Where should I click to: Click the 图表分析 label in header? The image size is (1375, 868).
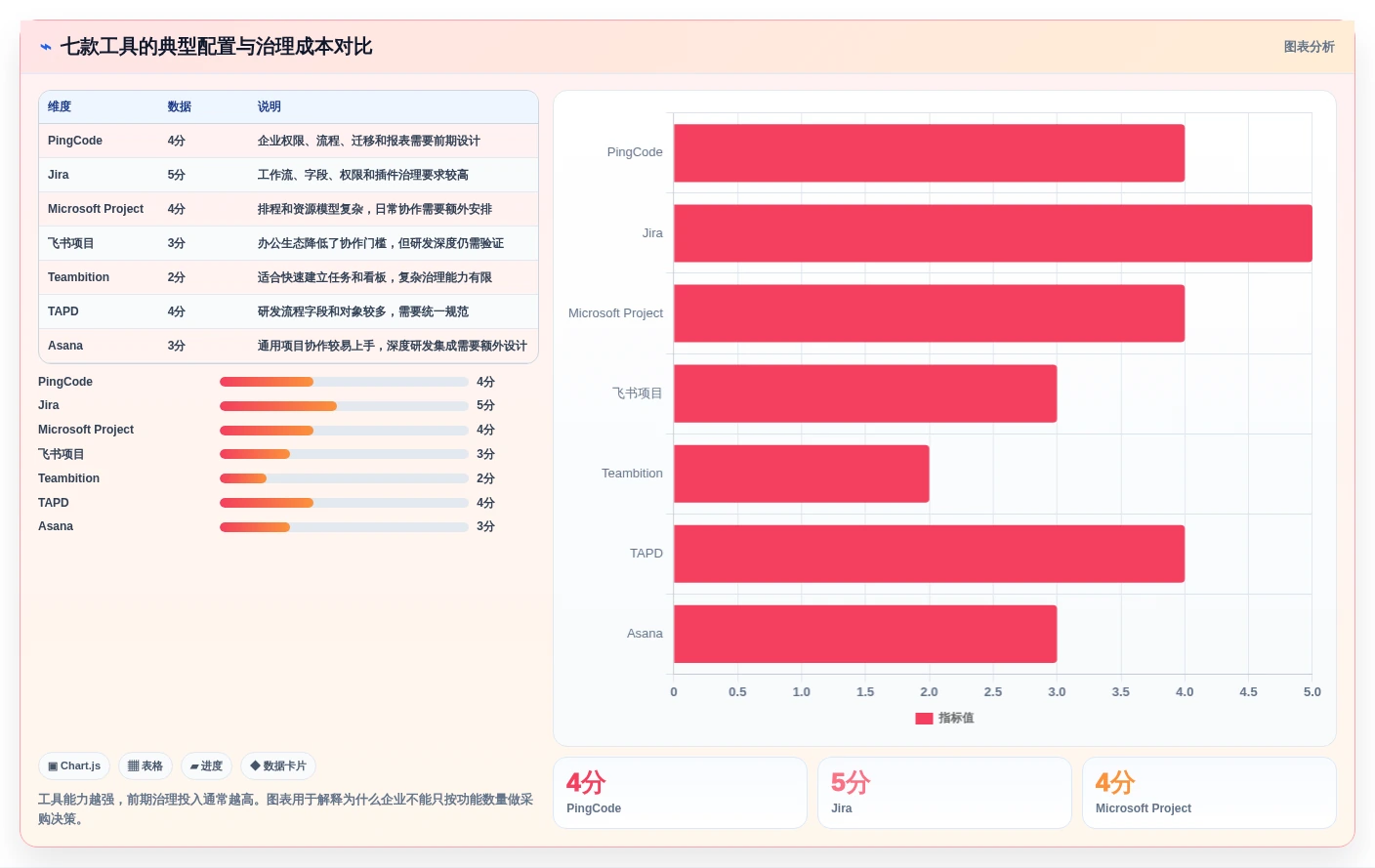[x=1309, y=47]
